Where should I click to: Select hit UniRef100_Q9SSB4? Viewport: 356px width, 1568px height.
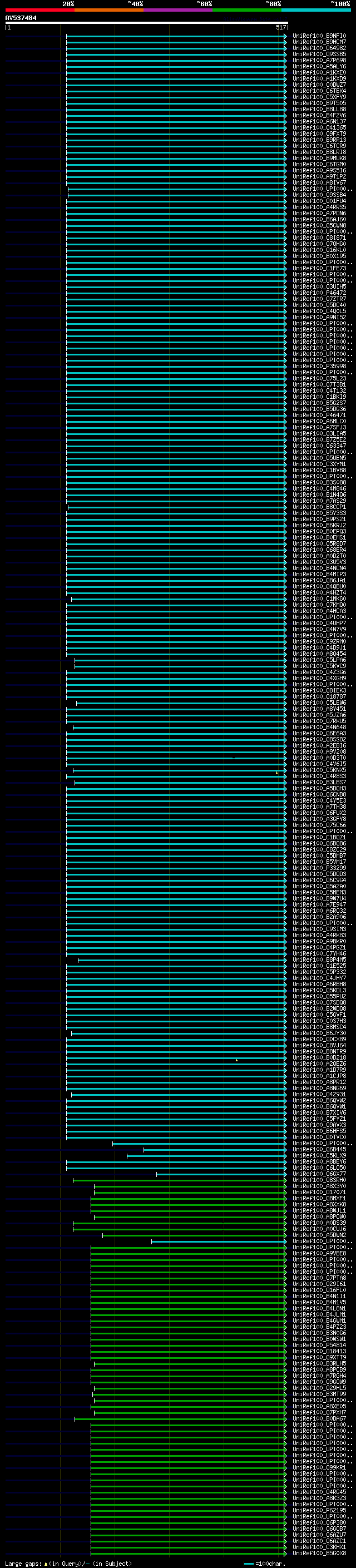[x=319, y=195]
